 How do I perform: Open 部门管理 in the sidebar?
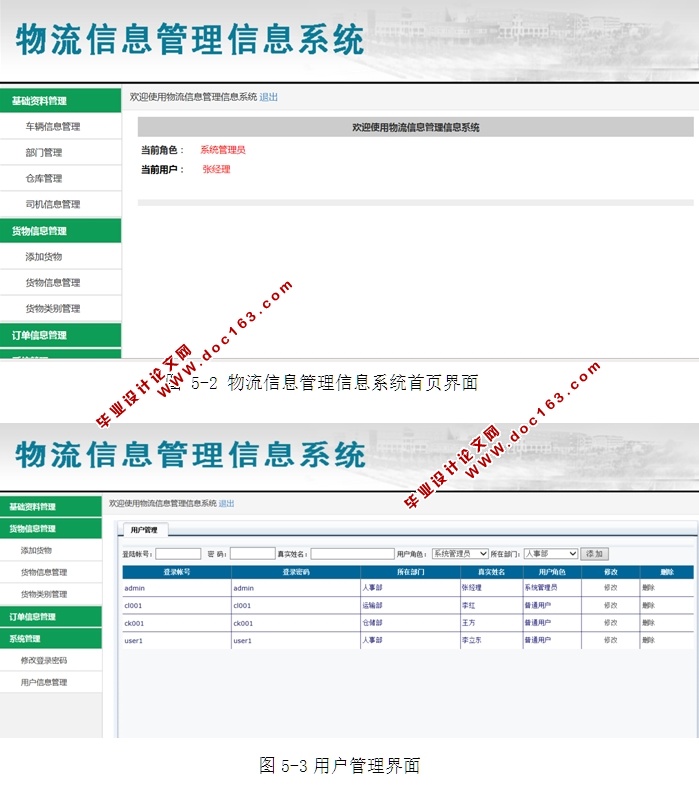tap(44, 152)
